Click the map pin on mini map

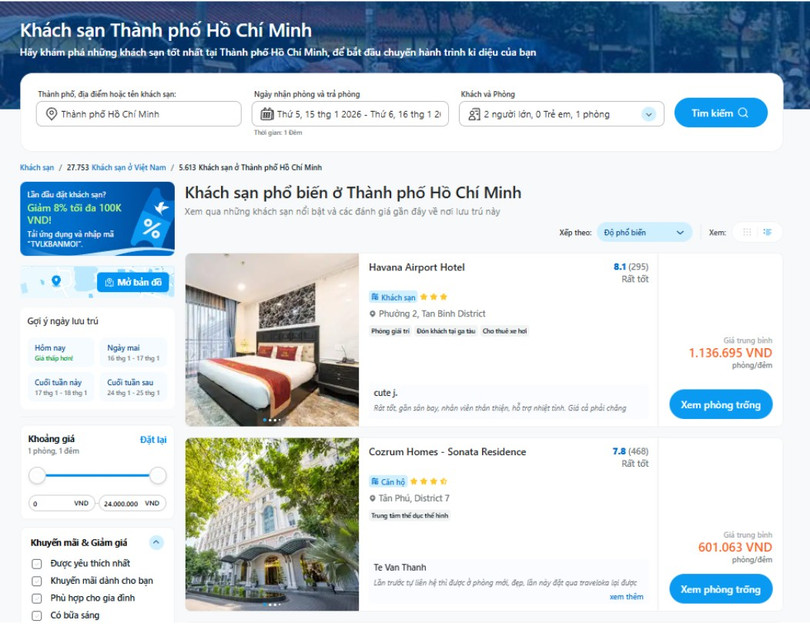pyautogui.click(x=56, y=281)
